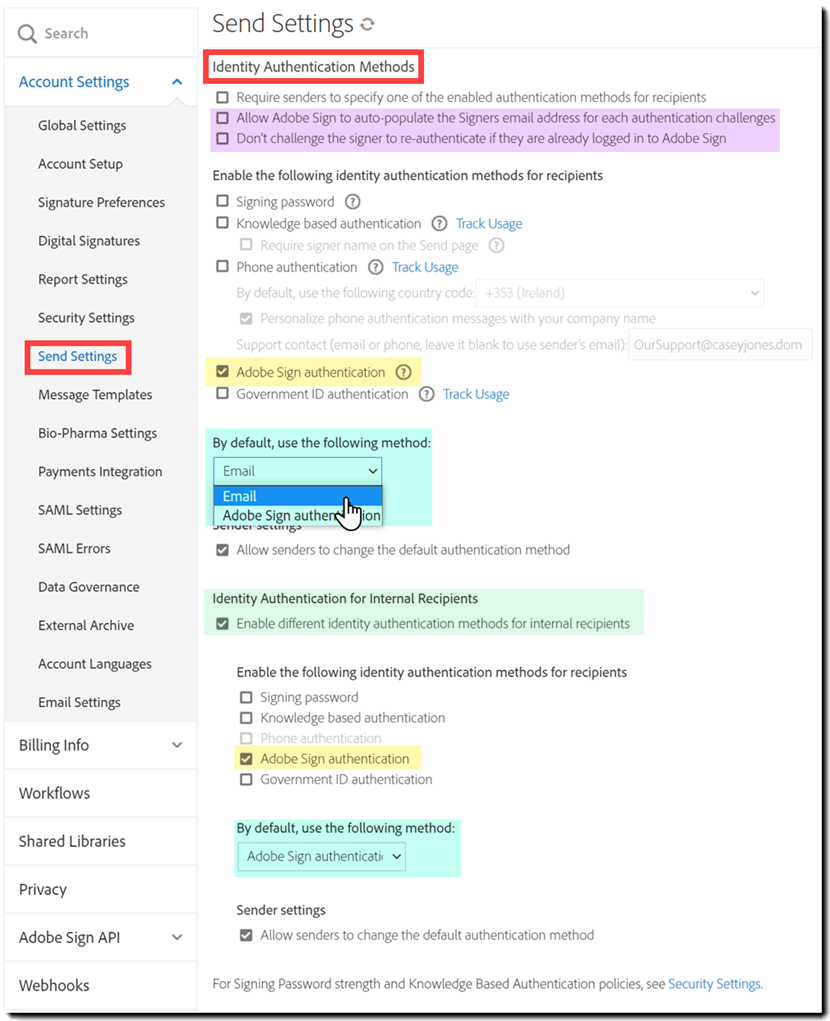Go to Account Setup
The image size is (830, 1021).
tap(80, 164)
